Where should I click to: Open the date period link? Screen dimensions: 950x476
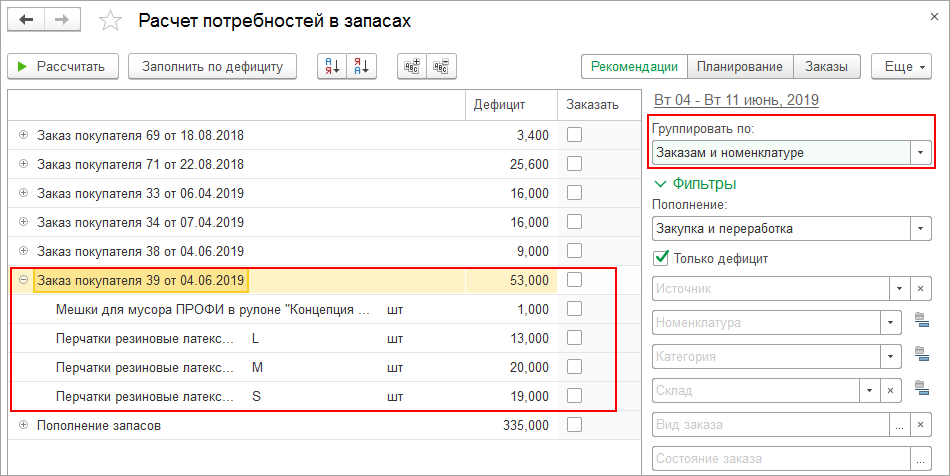pyautogui.click(x=736, y=100)
